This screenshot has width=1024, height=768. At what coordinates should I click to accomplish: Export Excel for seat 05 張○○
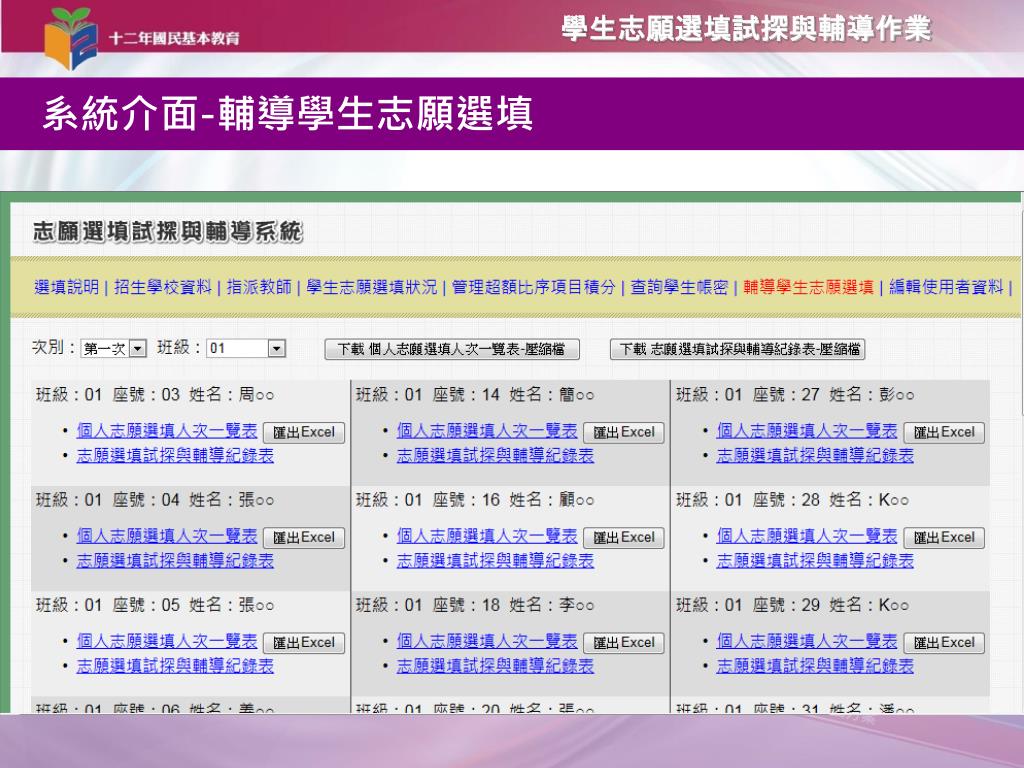(304, 643)
